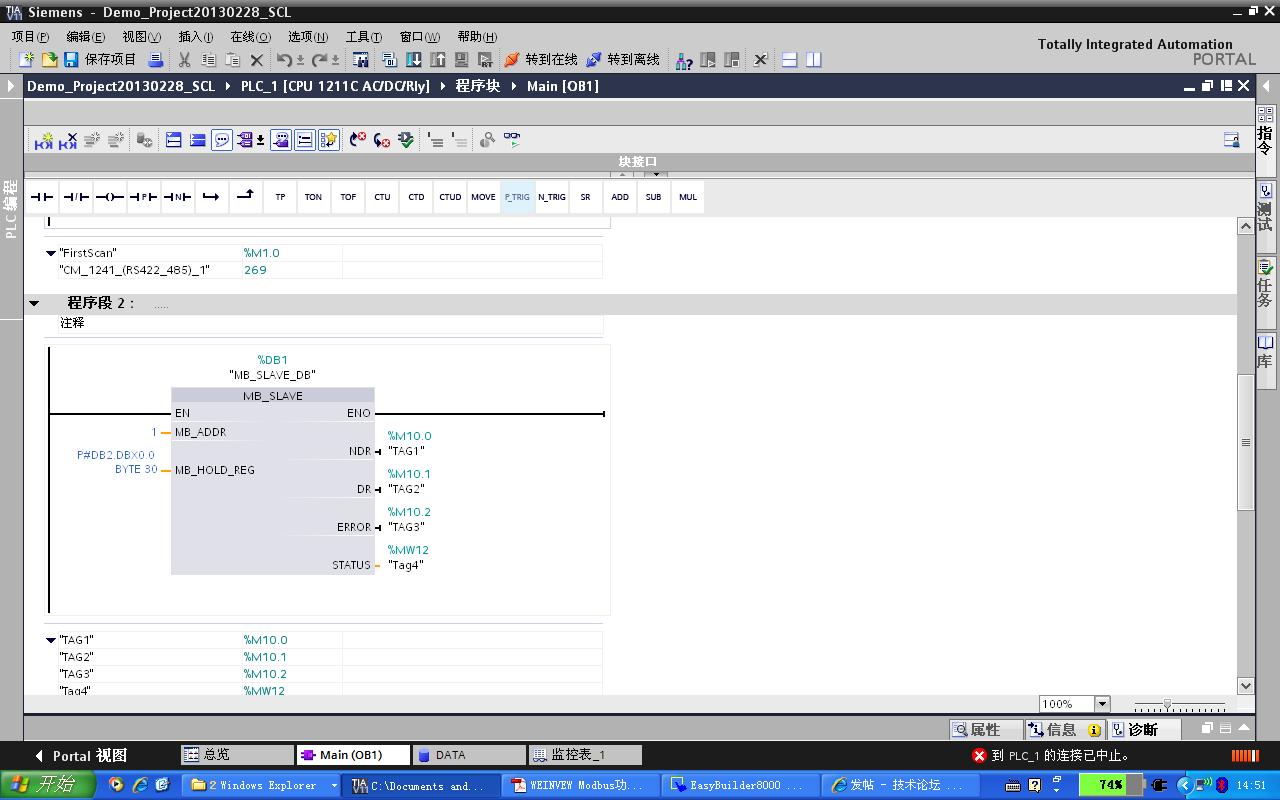Image resolution: width=1280 pixels, height=800 pixels.
Task: Click the zoom slider handle
Action: click(1167, 704)
